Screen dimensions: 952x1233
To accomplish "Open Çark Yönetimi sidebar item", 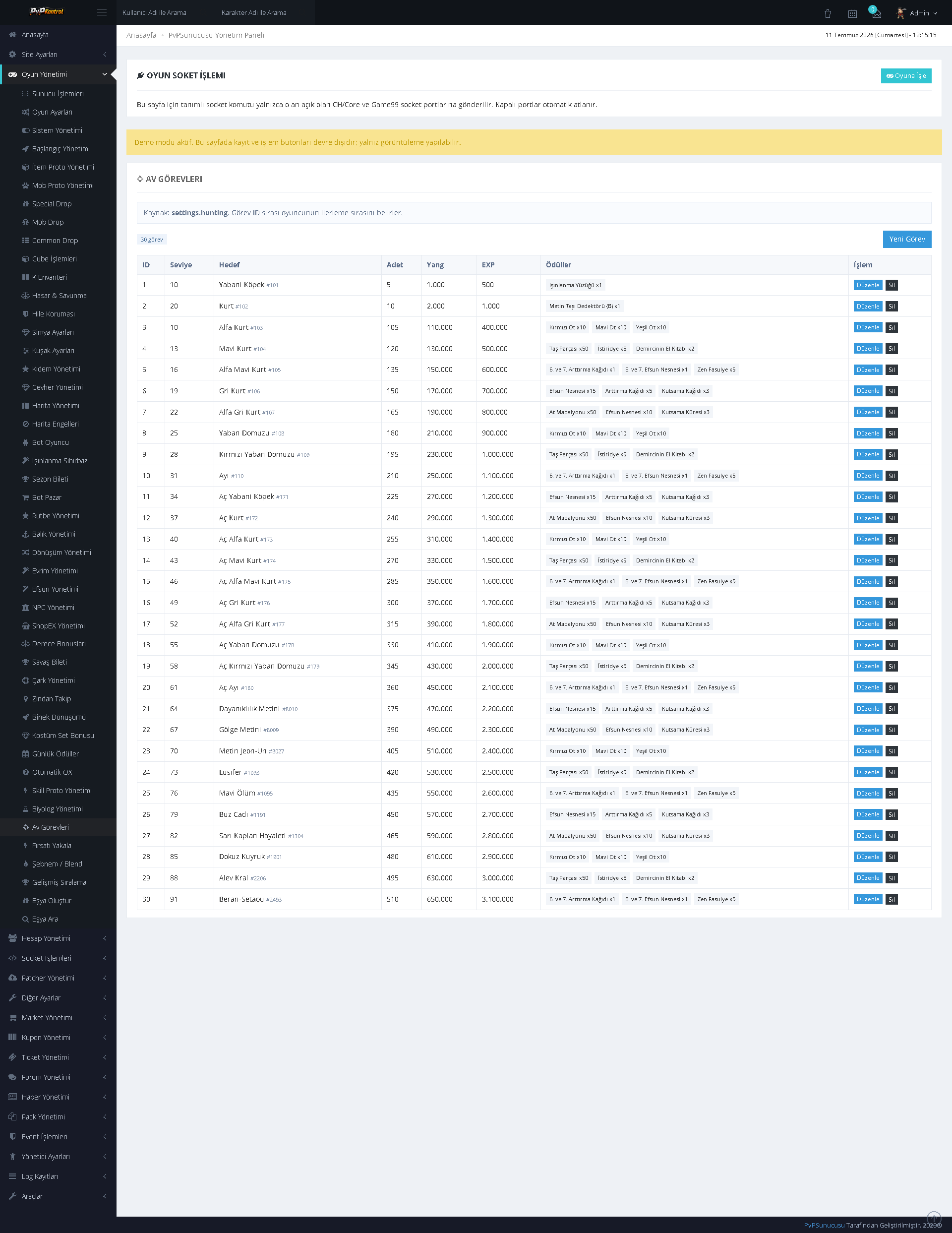I will 58,680.
